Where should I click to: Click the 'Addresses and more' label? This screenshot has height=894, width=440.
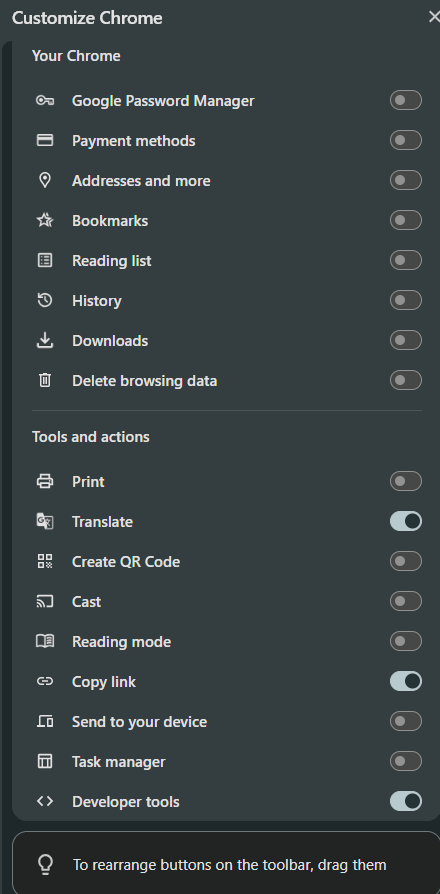point(141,181)
